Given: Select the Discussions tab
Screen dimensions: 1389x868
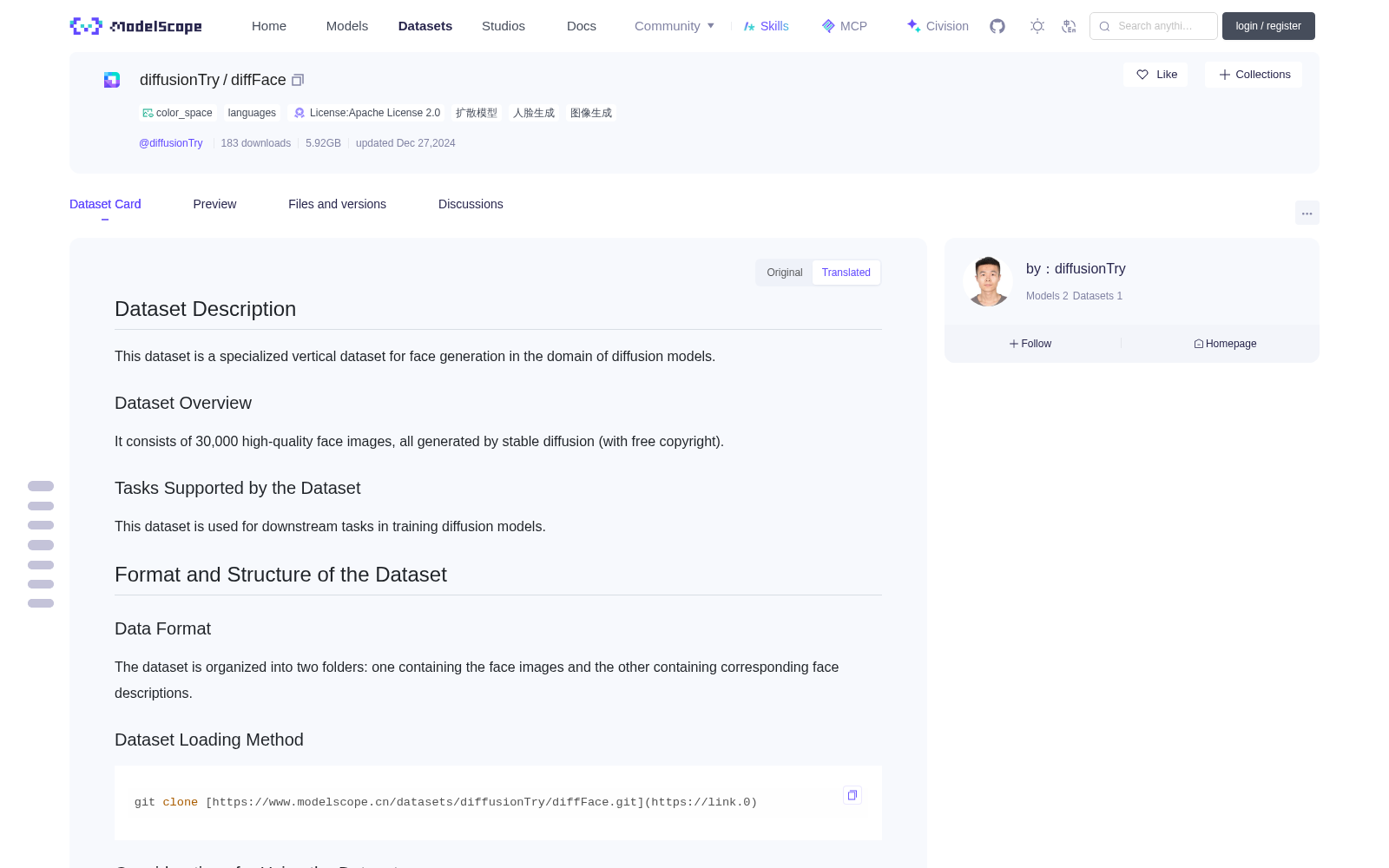Looking at the screenshot, I should pos(471,204).
